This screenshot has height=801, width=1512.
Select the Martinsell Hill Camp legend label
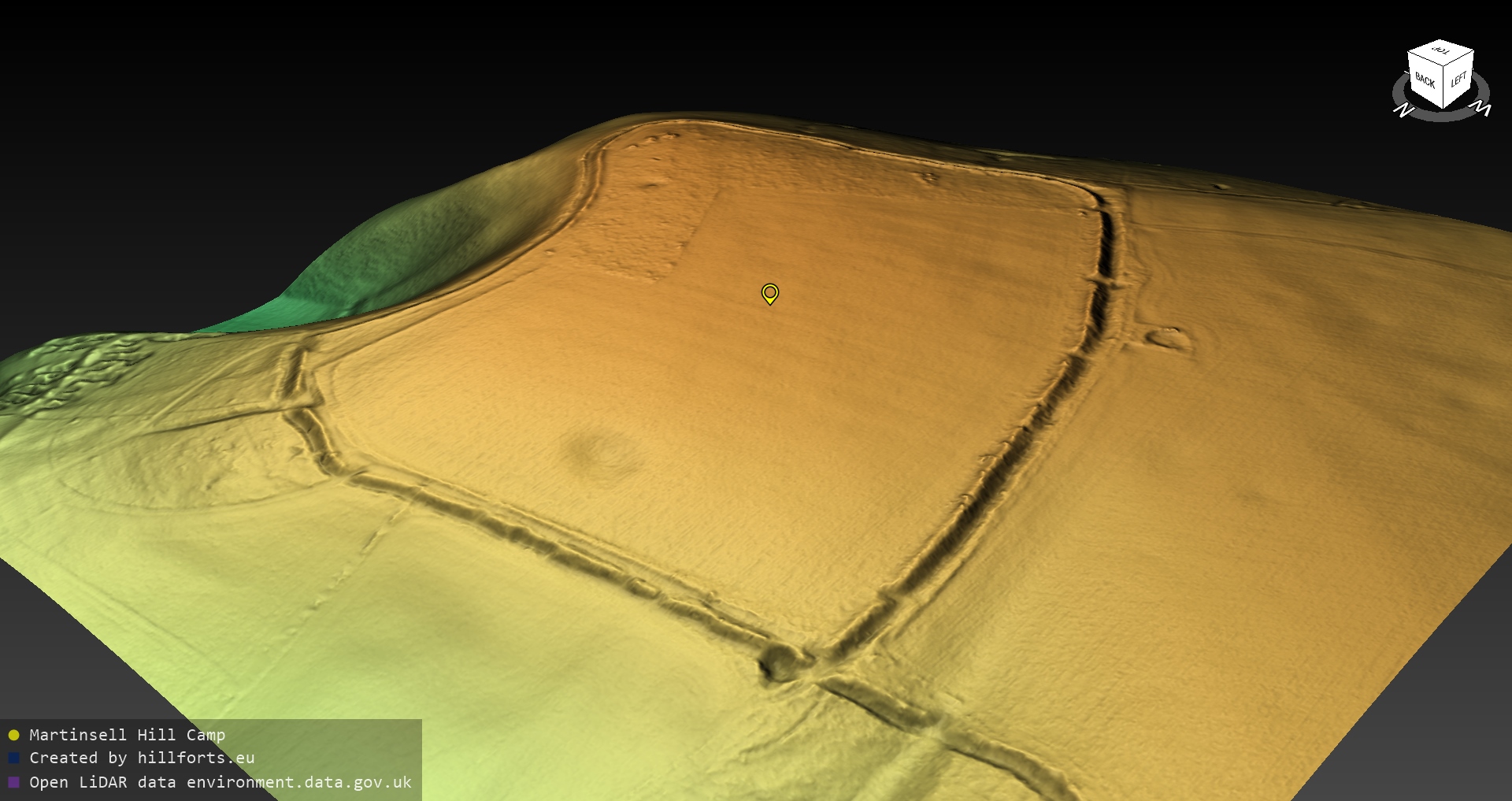coord(127,735)
